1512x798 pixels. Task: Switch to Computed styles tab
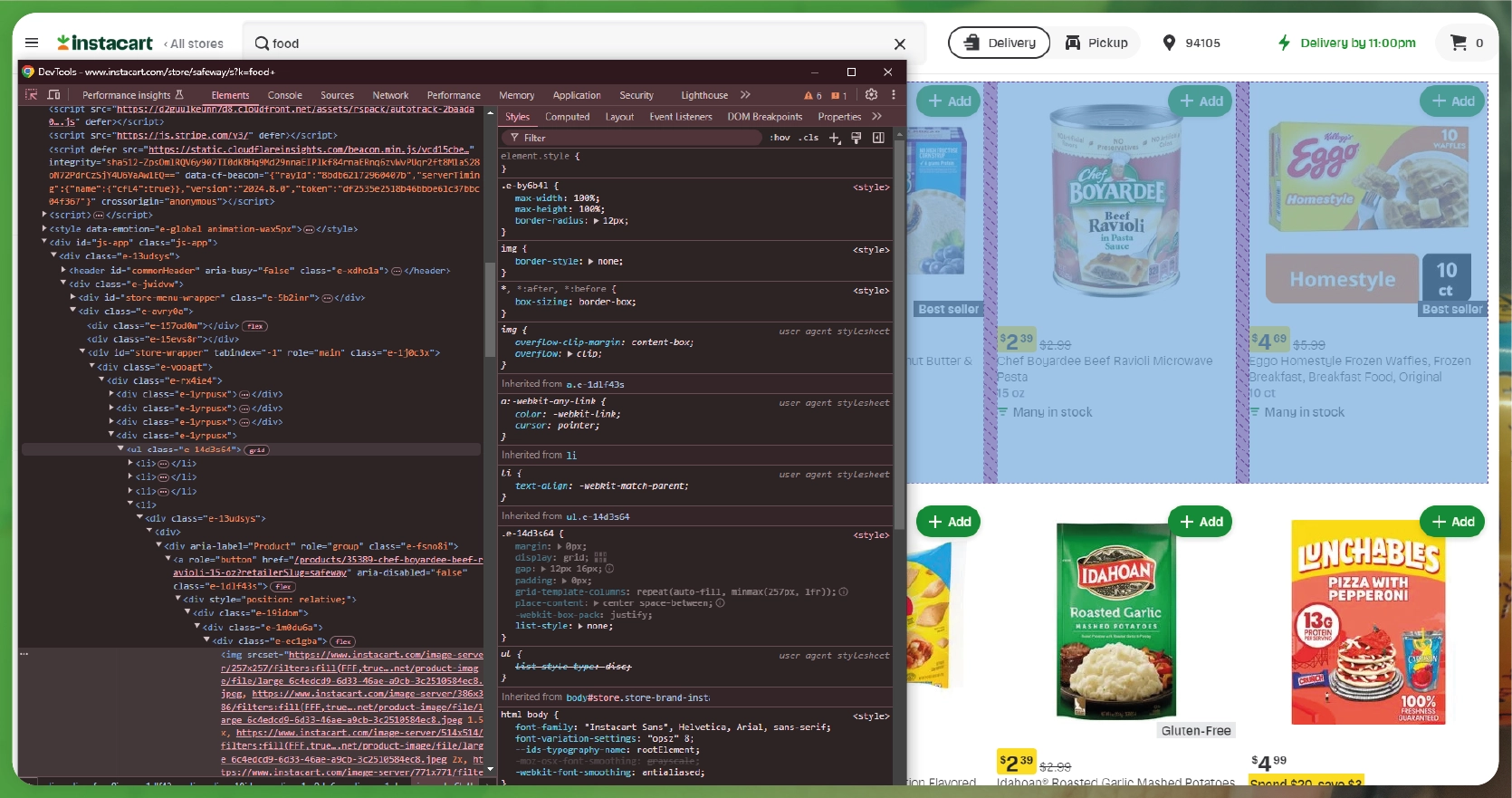567,117
